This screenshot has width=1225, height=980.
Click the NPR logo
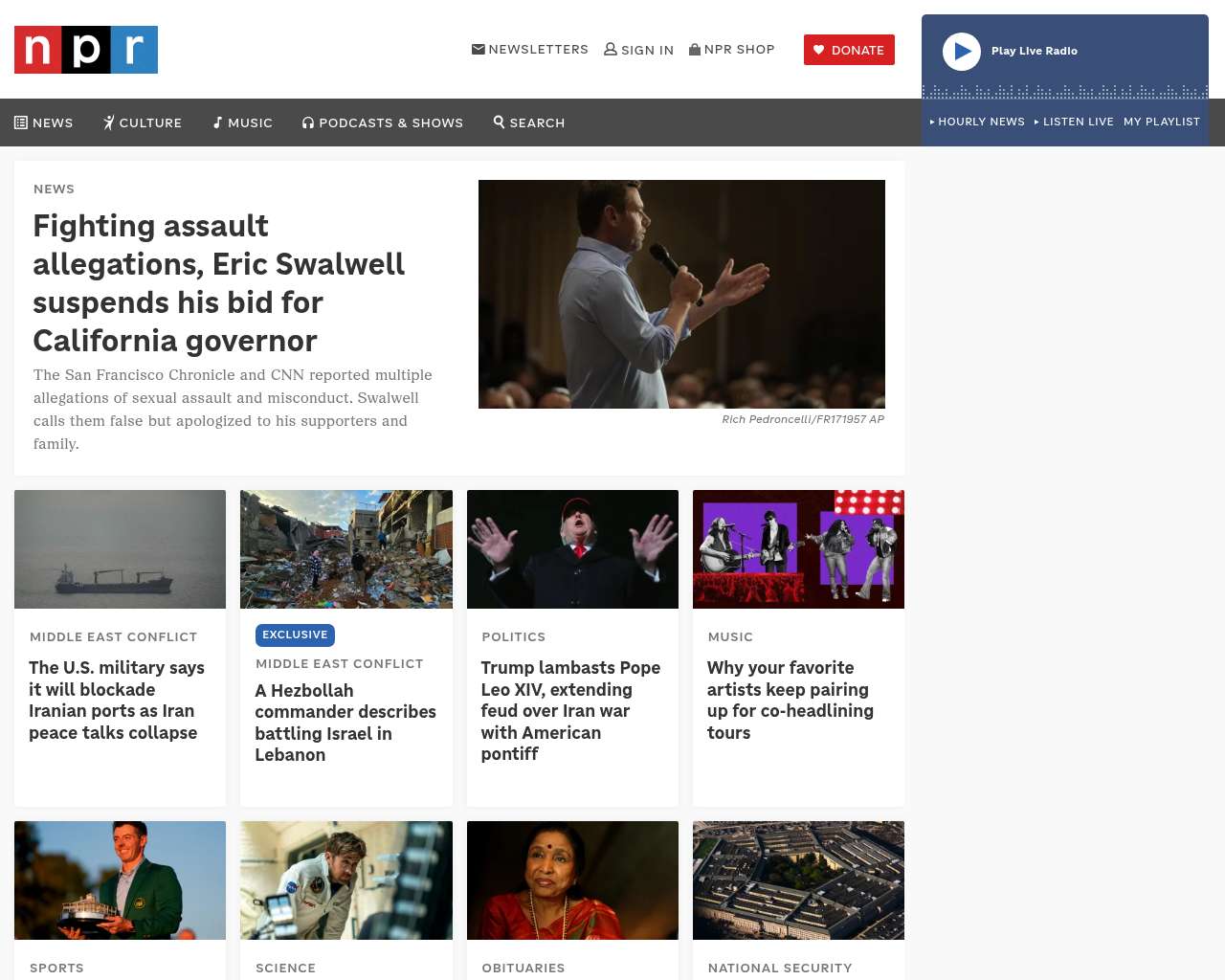pyautogui.click(x=86, y=50)
